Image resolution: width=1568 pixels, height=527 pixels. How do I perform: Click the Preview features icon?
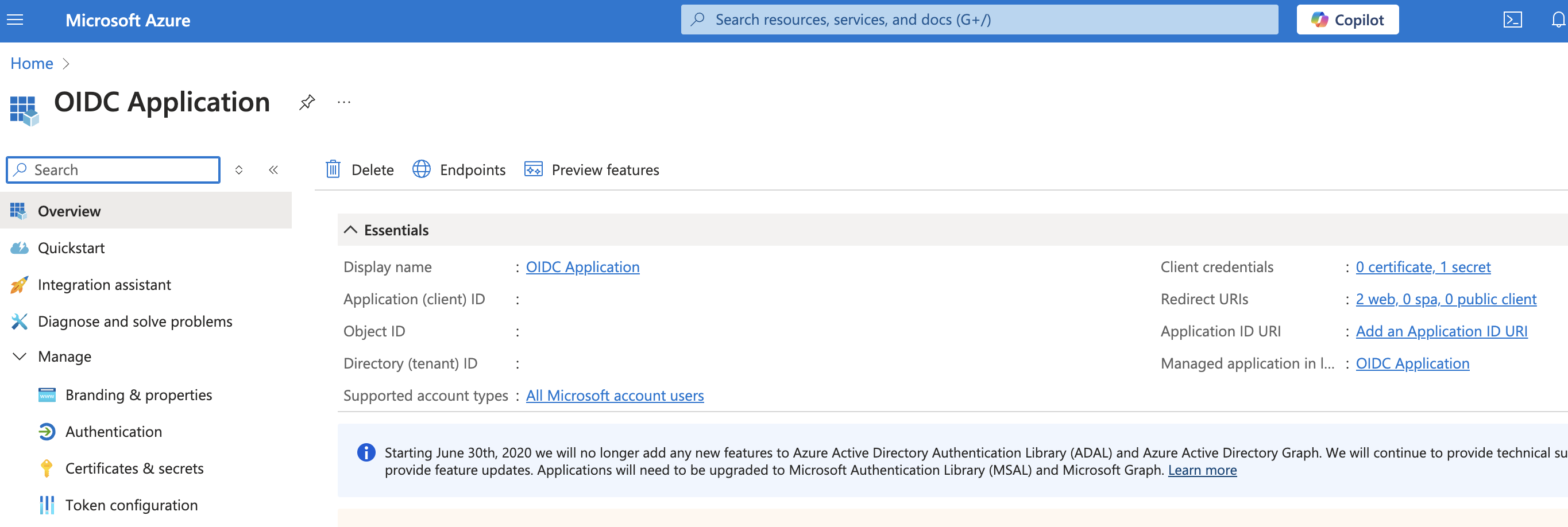533,169
